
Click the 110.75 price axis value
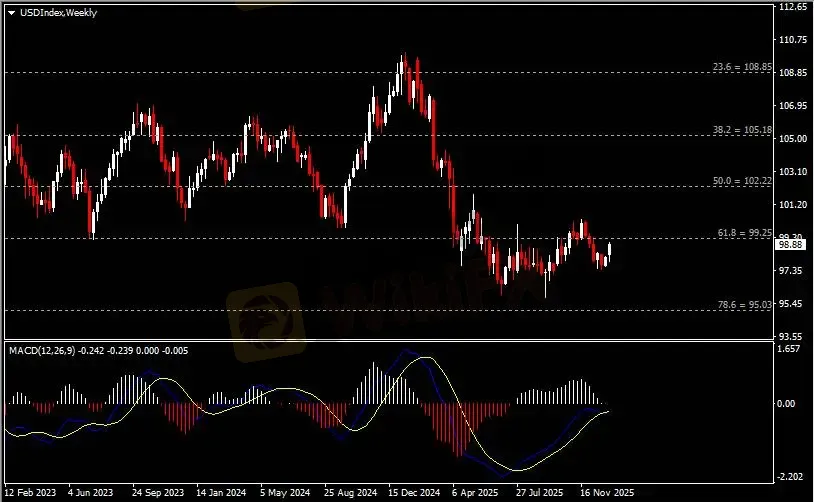pos(792,40)
